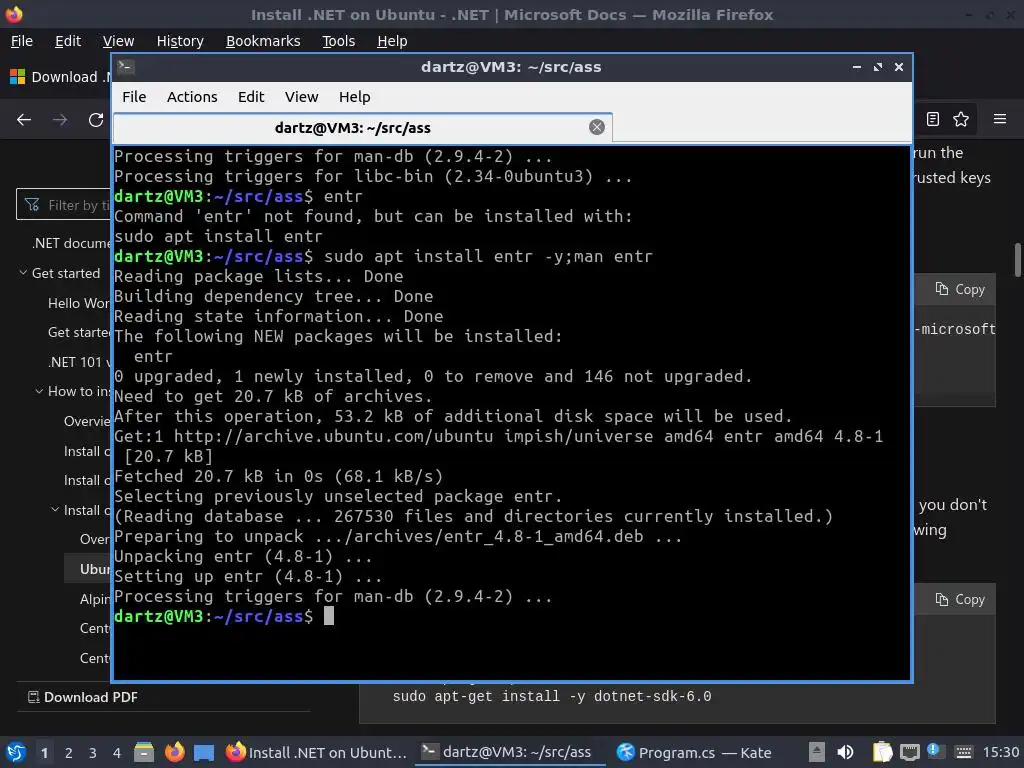Open the network status tray icon
The height and width of the screenshot is (768, 1024).
(909, 752)
